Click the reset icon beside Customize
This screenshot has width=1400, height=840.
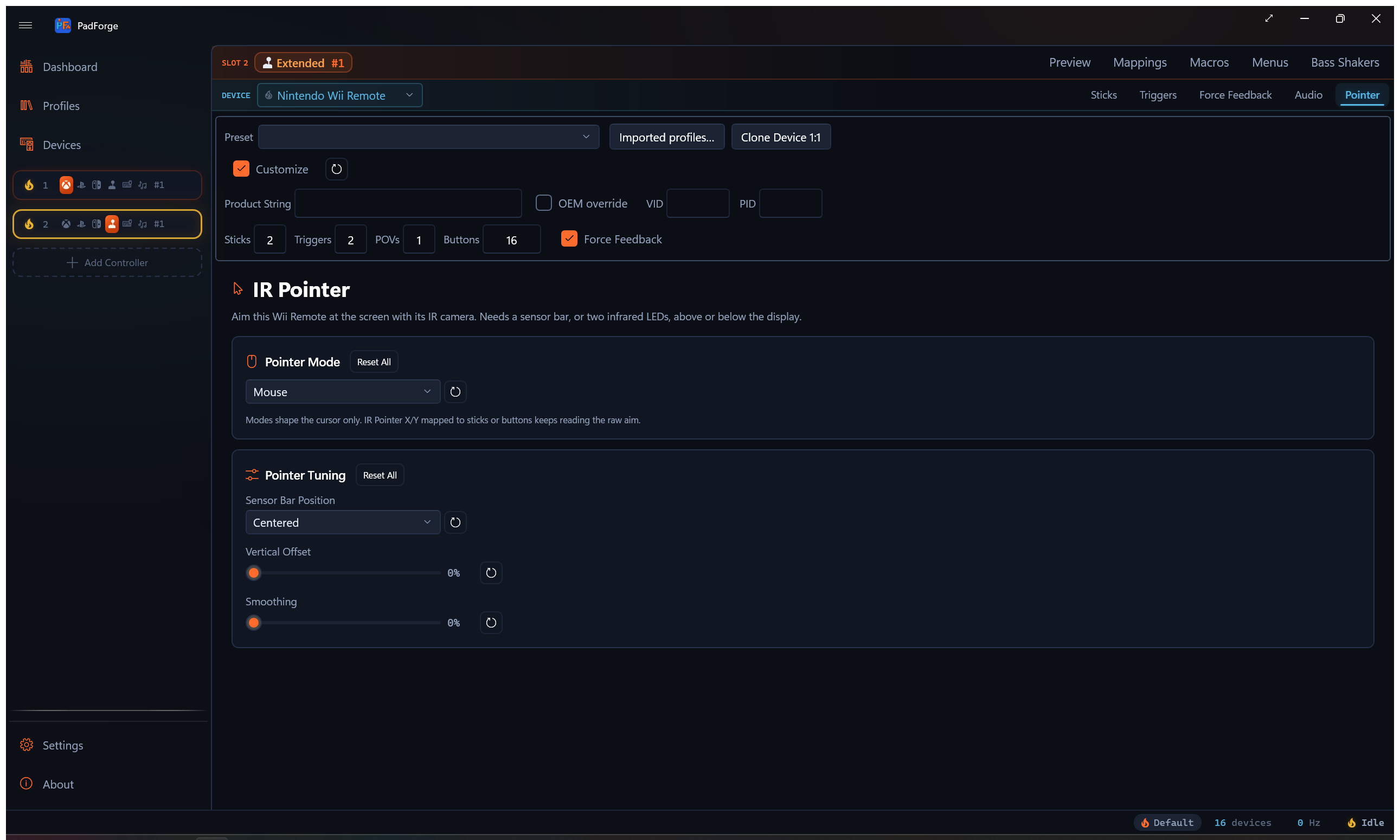pyautogui.click(x=336, y=169)
